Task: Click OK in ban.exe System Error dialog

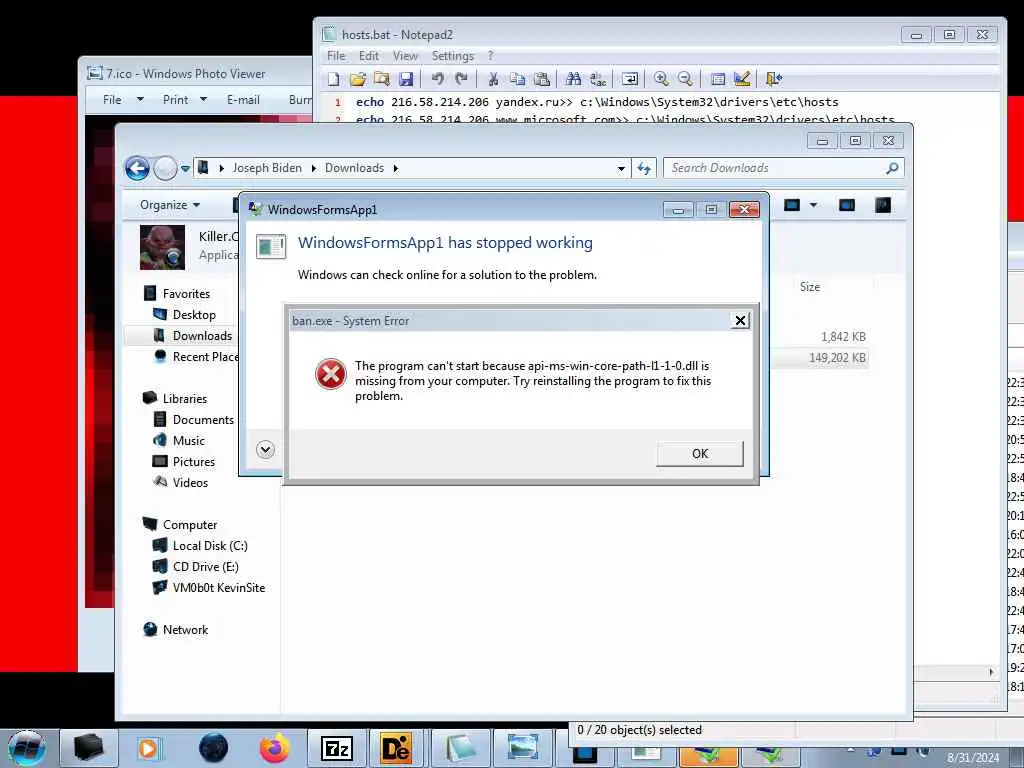Action: point(700,454)
